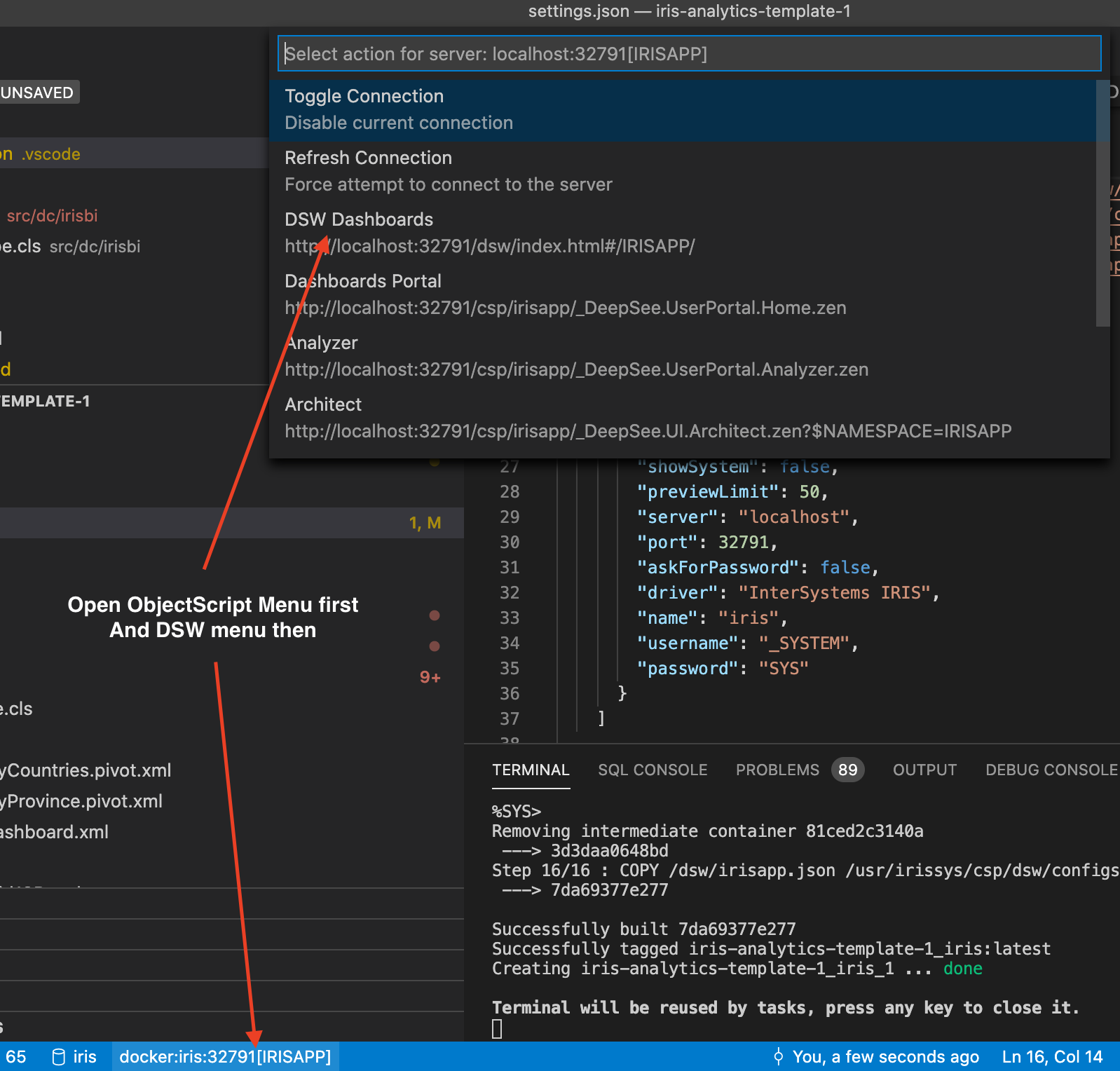The height and width of the screenshot is (1071, 1120).
Task: Select the .cls file in src/dc/irisbi
Action: [134, 246]
